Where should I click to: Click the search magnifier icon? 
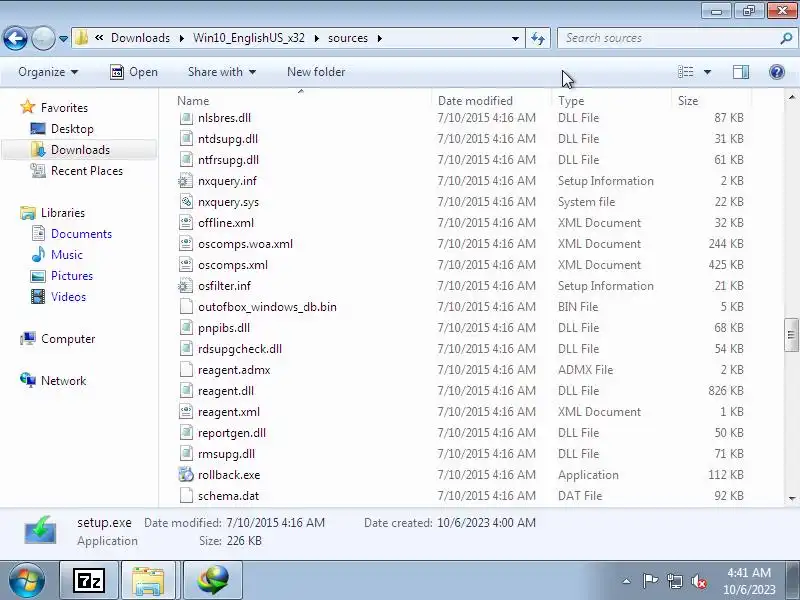(x=786, y=38)
